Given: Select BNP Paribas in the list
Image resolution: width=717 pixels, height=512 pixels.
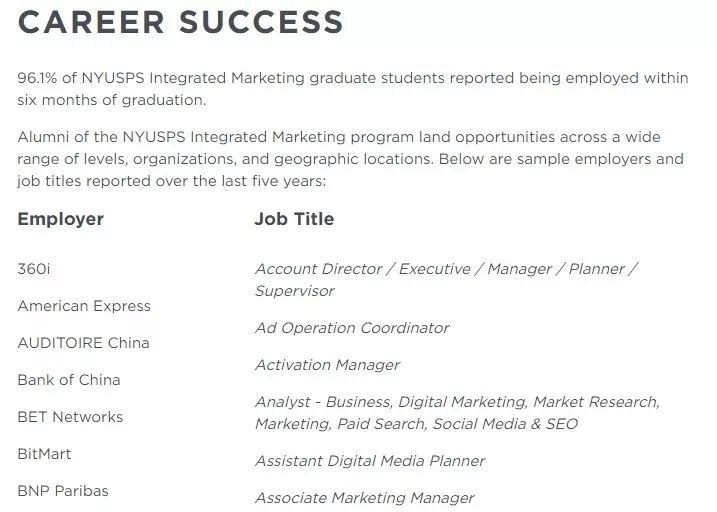Looking at the screenshot, I should point(63,491).
